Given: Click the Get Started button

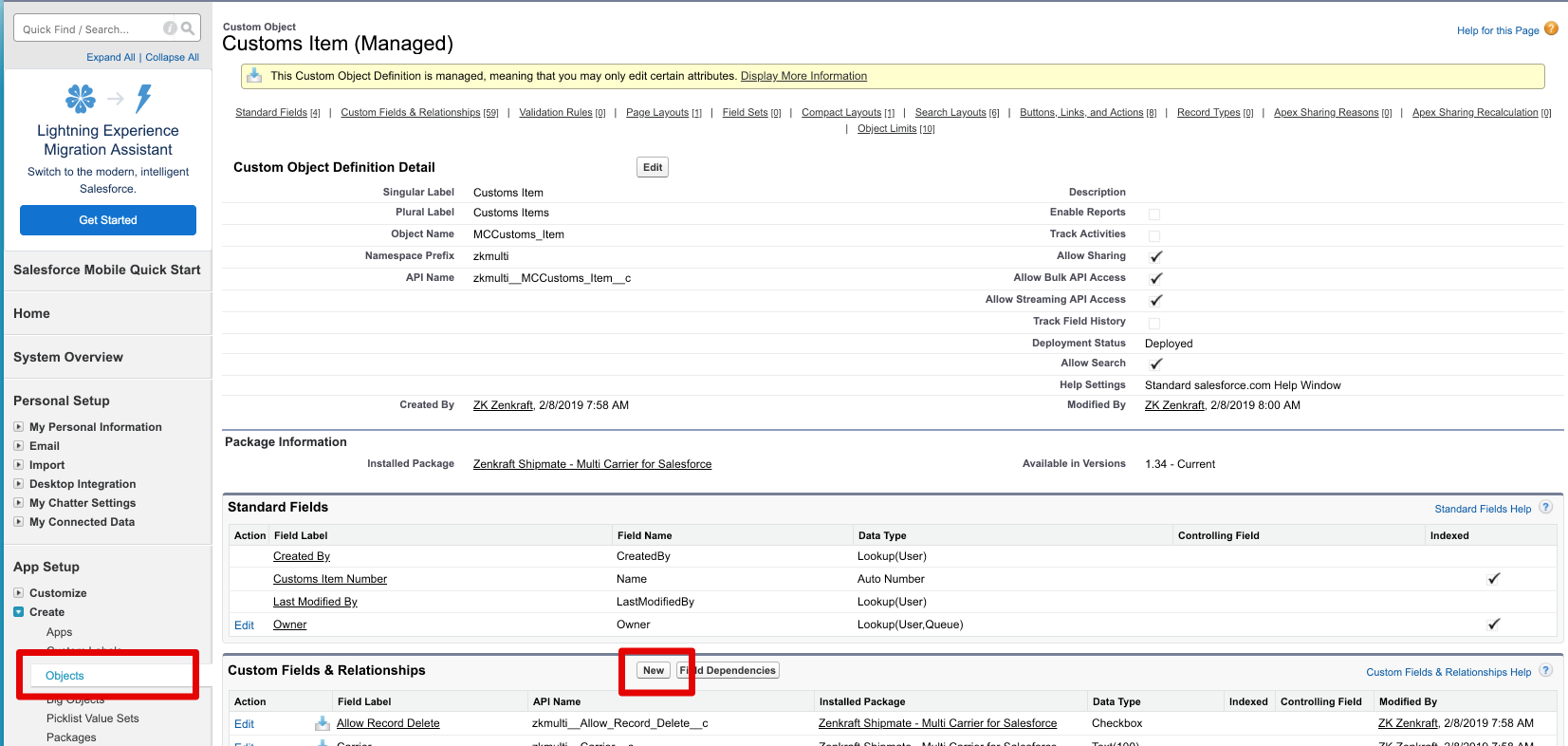Looking at the screenshot, I should (x=108, y=220).
